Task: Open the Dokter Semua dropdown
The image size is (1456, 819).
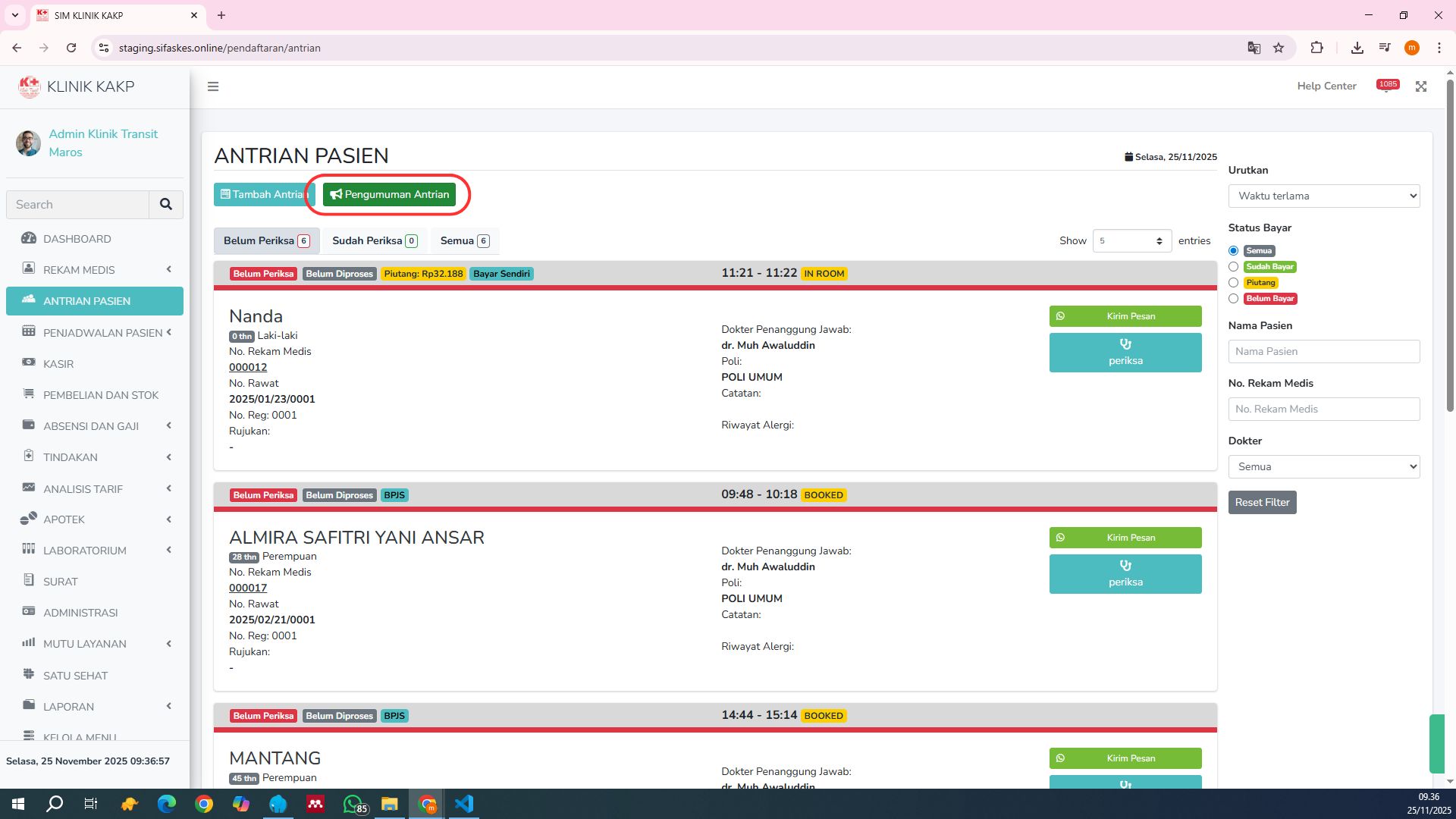Action: pos(1323,466)
